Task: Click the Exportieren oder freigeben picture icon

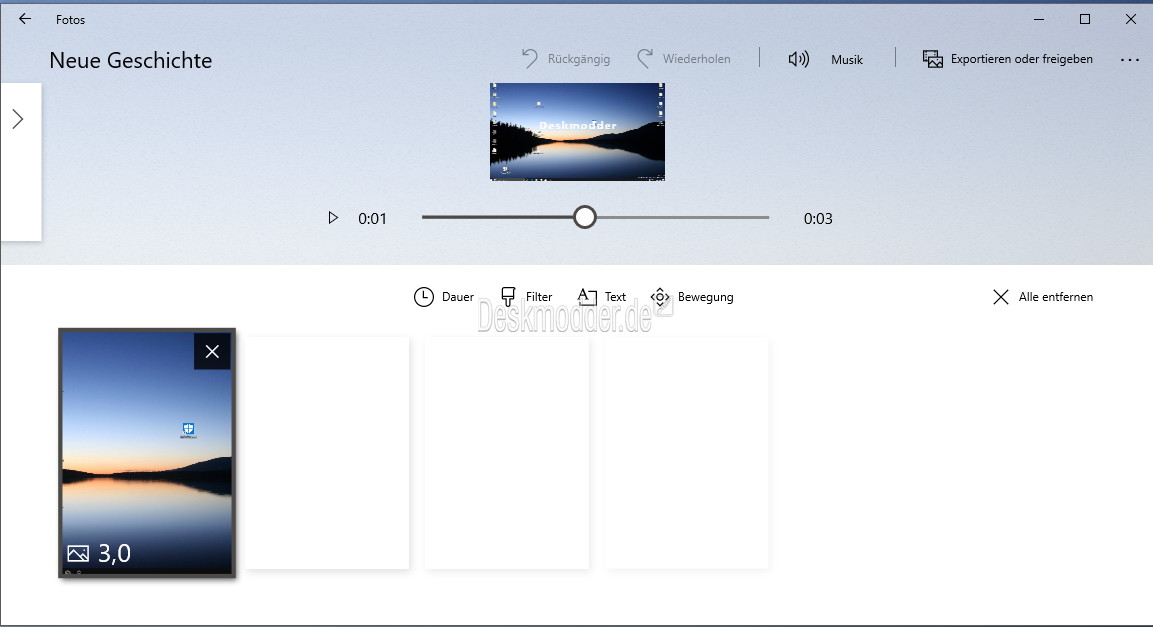Action: click(x=932, y=59)
